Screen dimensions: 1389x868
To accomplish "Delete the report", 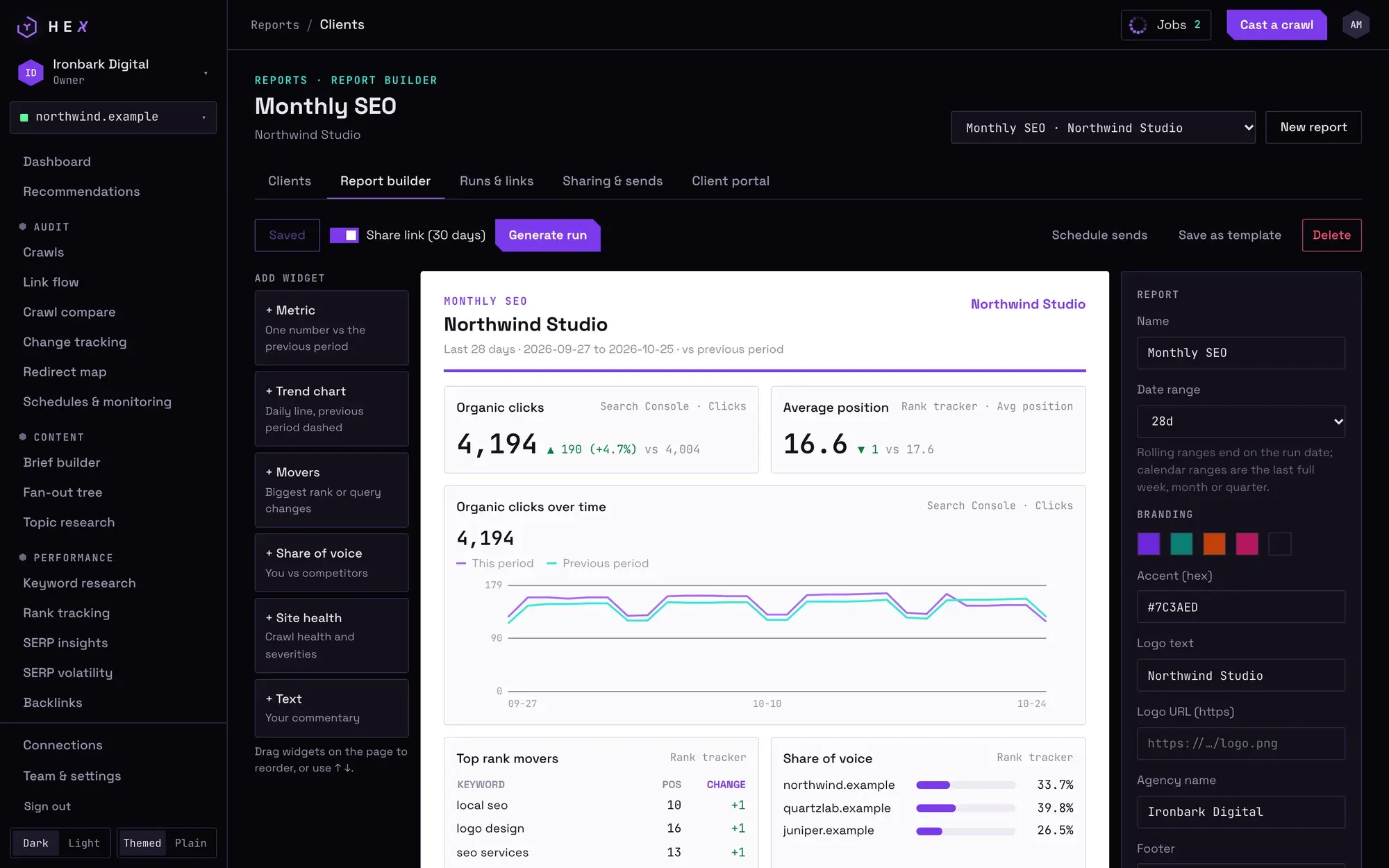I will [1331, 235].
